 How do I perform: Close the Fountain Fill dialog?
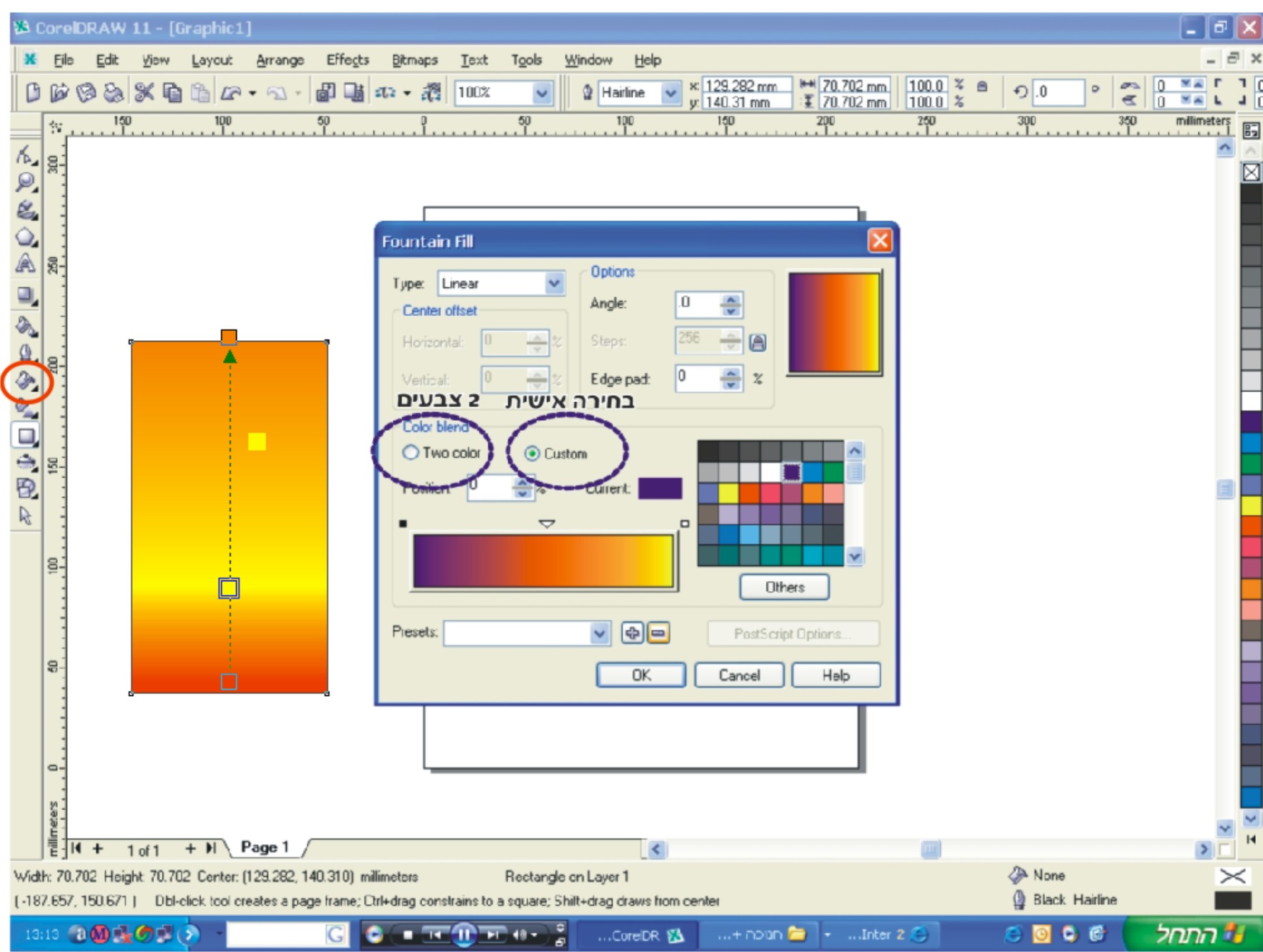point(879,240)
